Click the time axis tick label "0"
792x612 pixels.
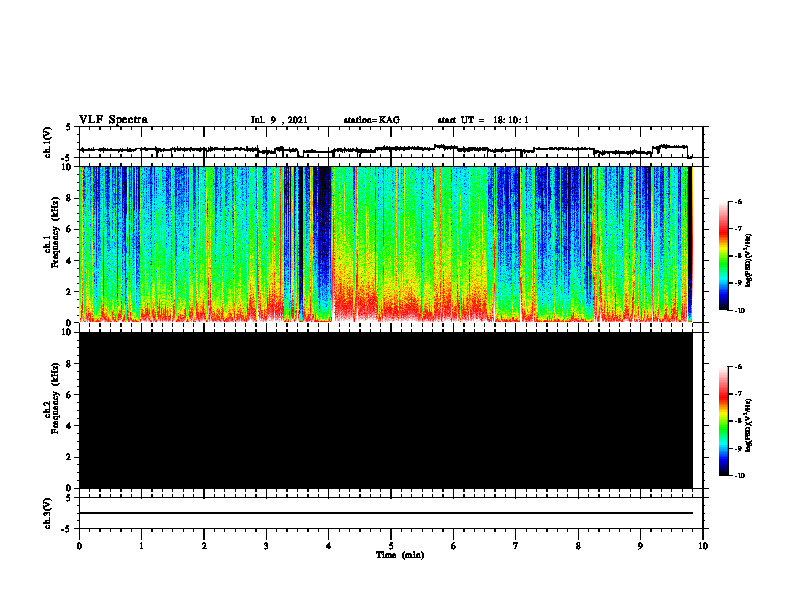(x=79, y=546)
